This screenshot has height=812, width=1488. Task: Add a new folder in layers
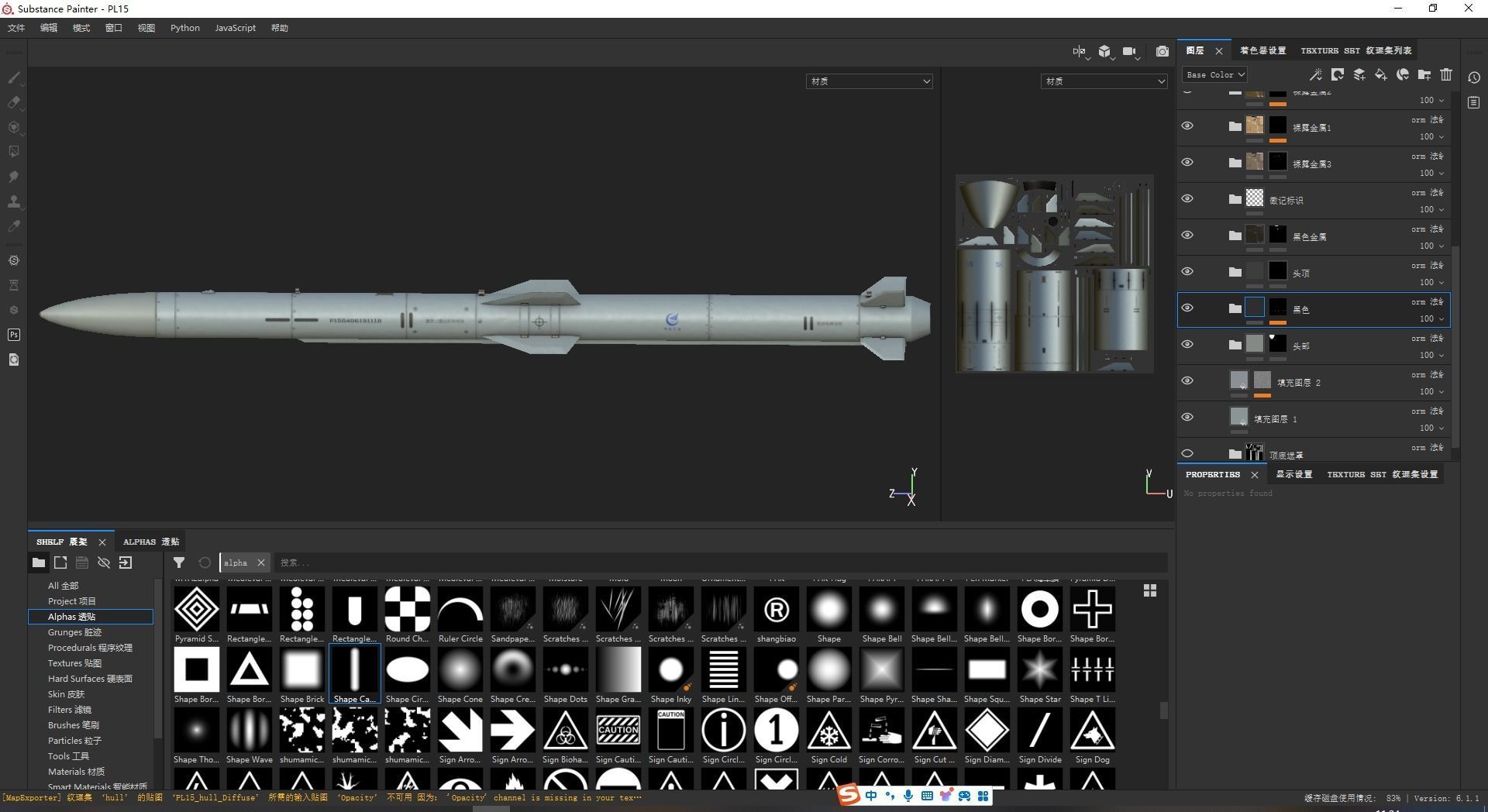point(1424,74)
